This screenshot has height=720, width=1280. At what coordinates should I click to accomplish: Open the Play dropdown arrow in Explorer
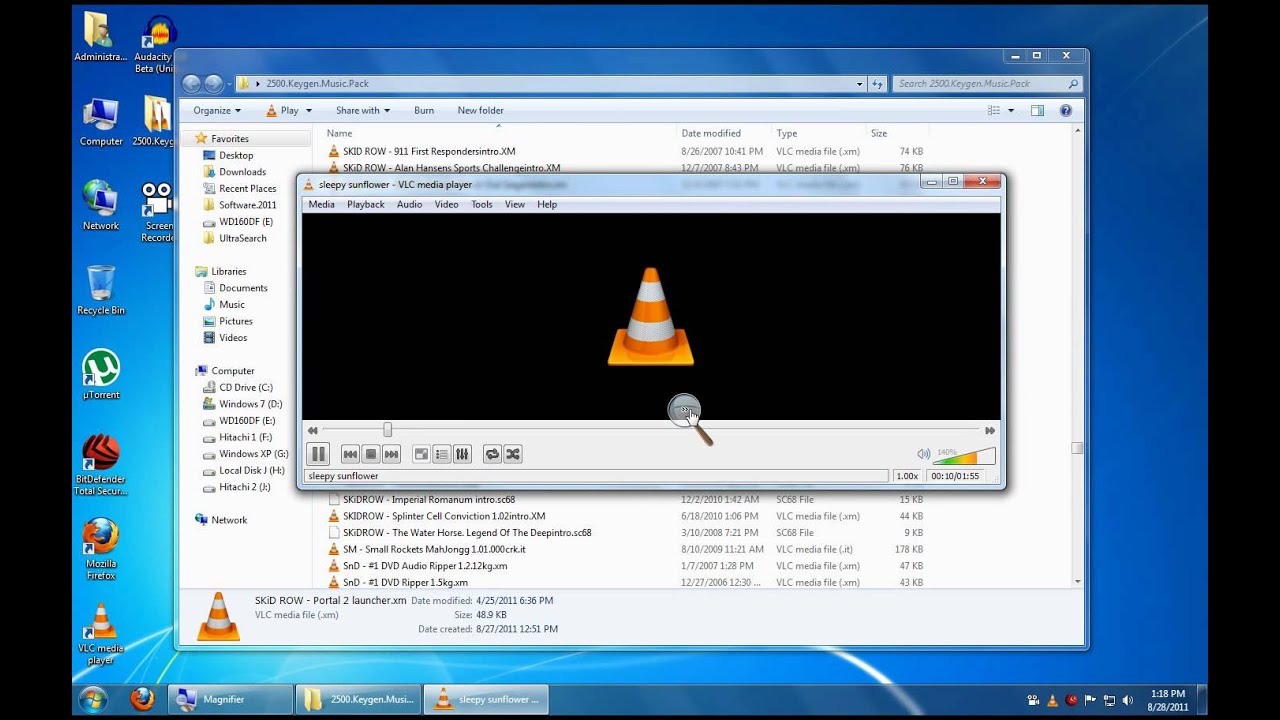click(309, 111)
